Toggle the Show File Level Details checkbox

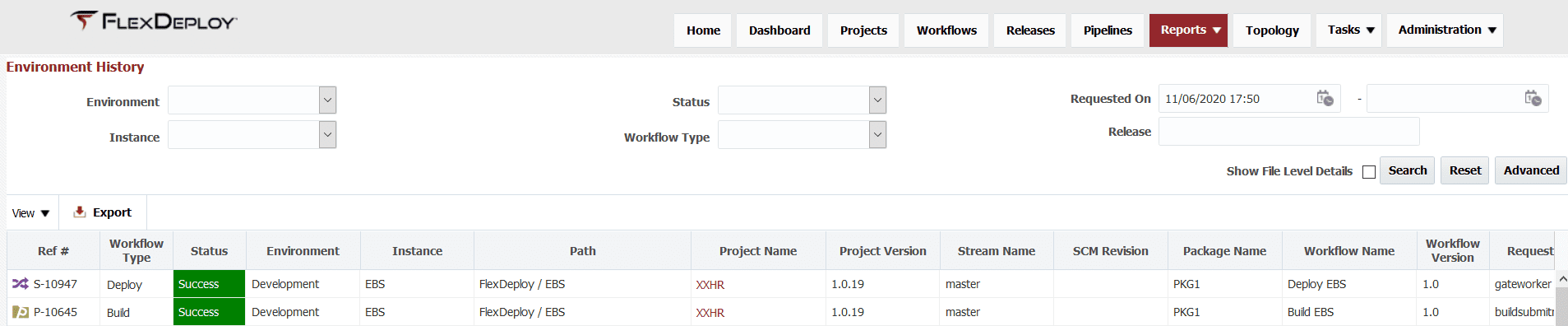pyautogui.click(x=1368, y=172)
